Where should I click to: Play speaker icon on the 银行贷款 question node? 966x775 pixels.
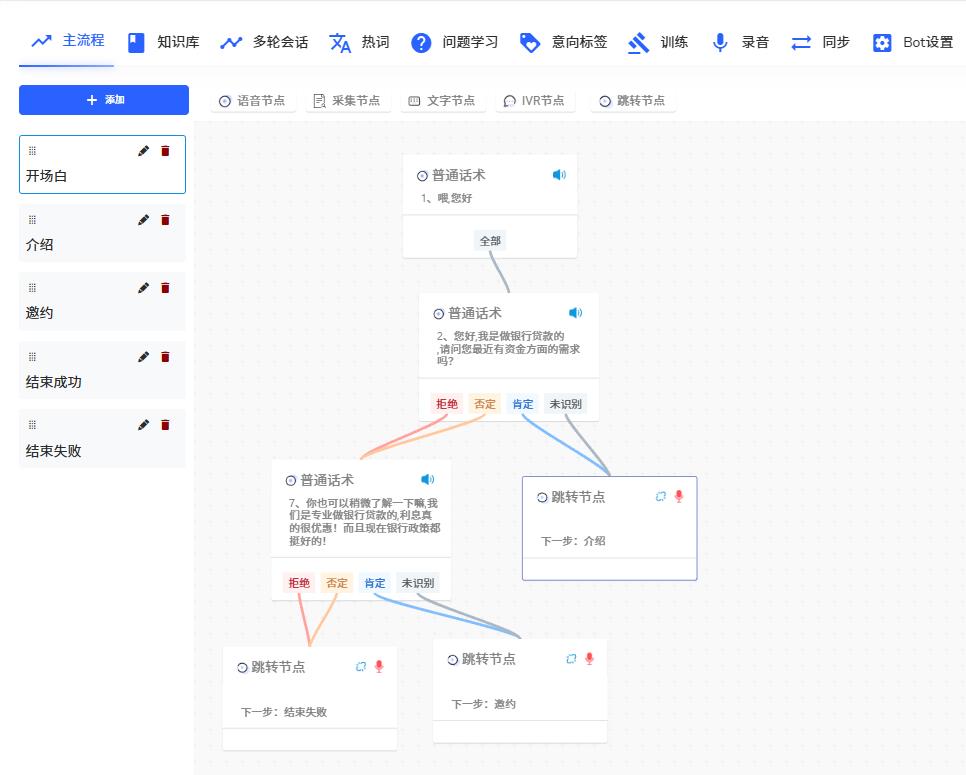(575, 313)
